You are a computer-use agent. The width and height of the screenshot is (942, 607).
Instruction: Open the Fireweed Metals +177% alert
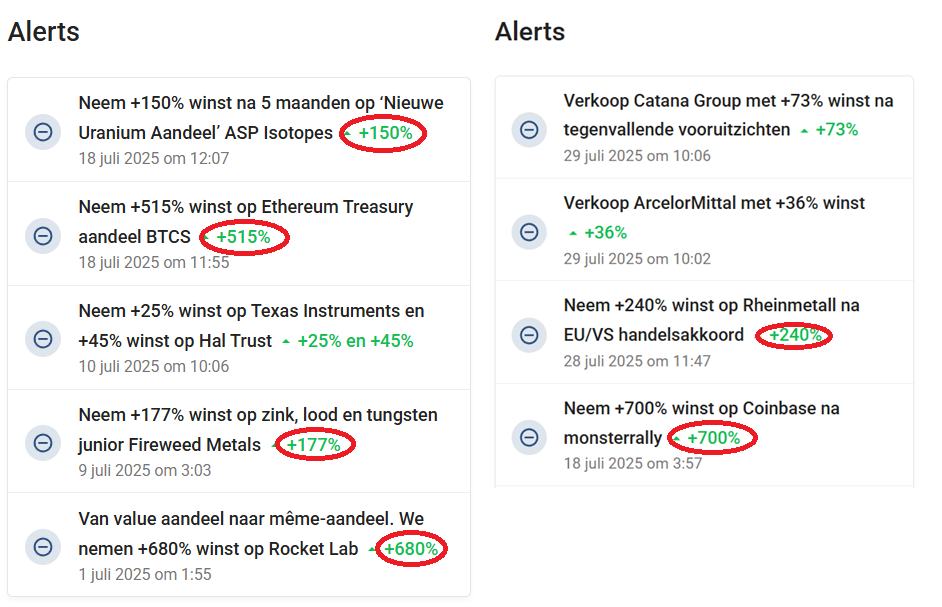258,430
